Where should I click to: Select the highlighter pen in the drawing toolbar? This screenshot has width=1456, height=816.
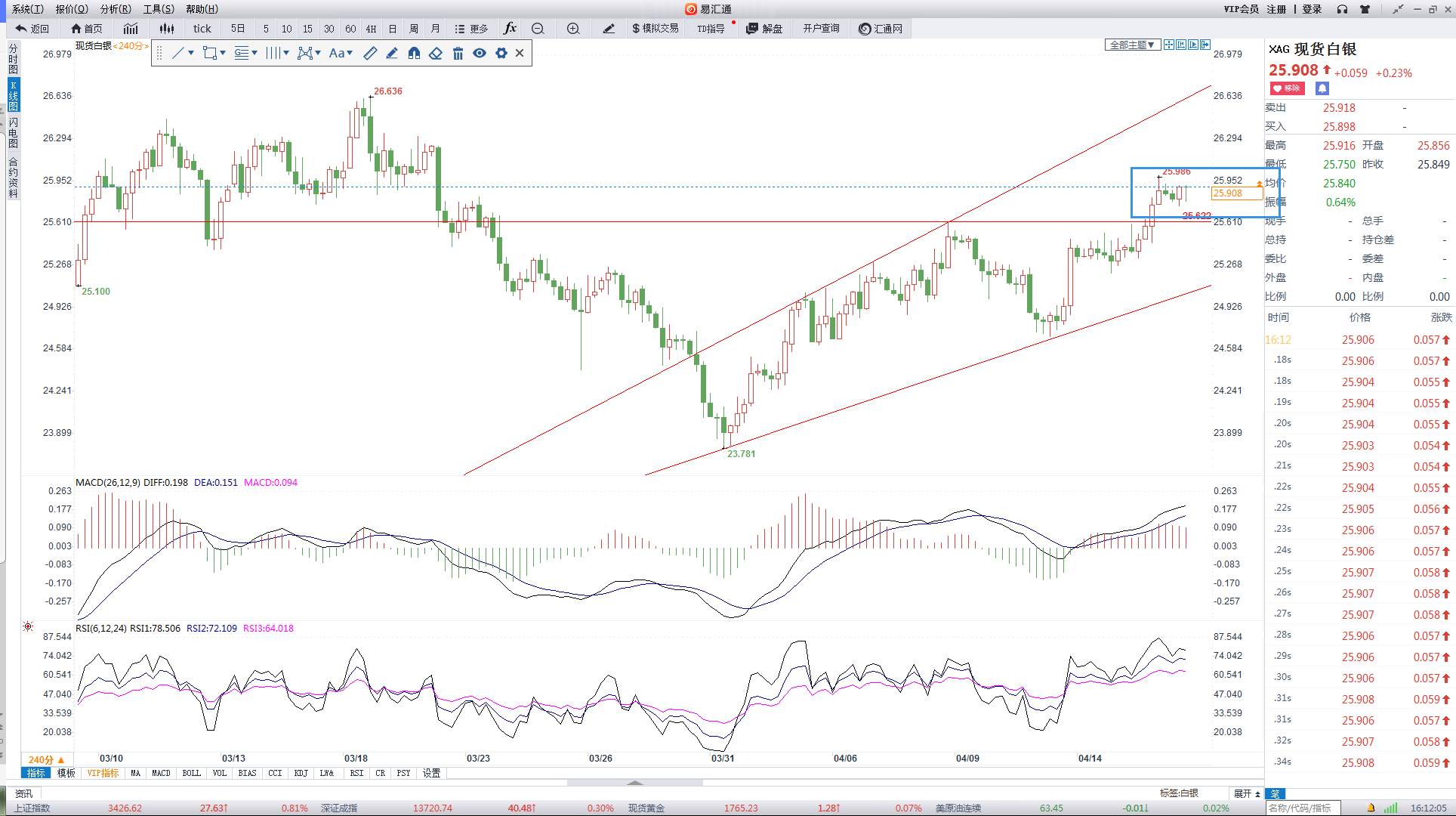(x=392, y=53)
